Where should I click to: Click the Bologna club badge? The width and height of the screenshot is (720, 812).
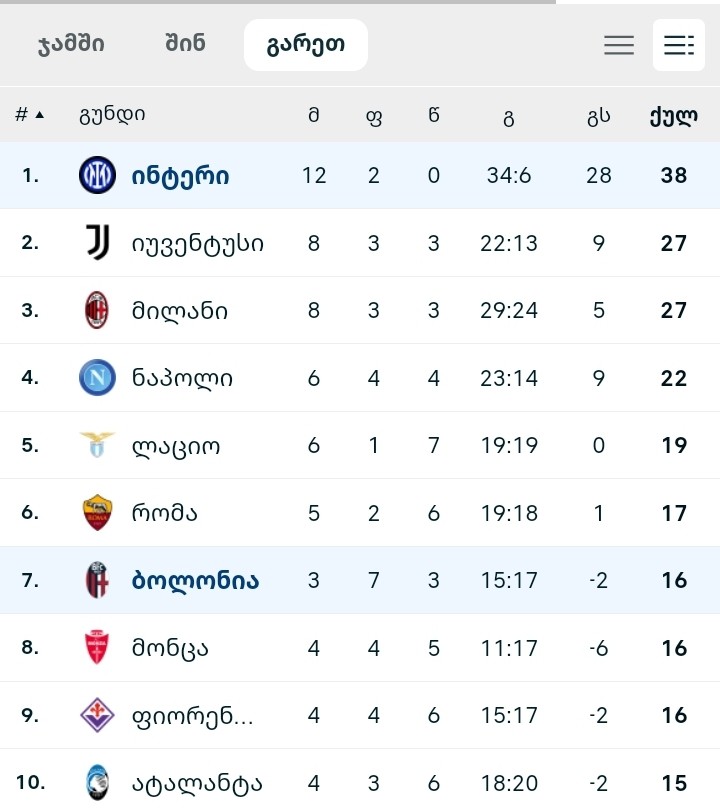[97, 580]
